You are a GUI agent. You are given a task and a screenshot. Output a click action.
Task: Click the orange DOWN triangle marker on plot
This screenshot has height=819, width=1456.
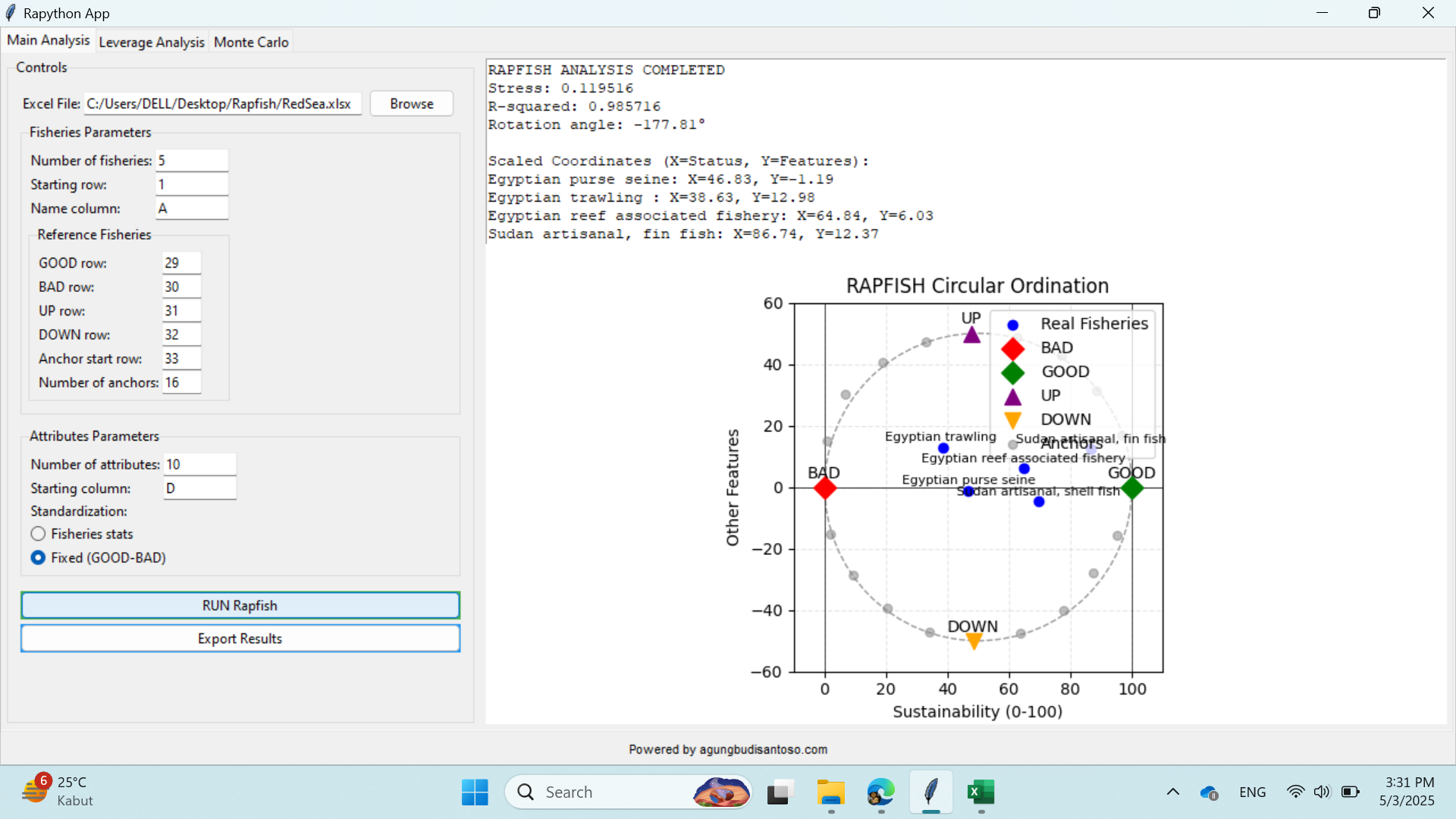974,642
